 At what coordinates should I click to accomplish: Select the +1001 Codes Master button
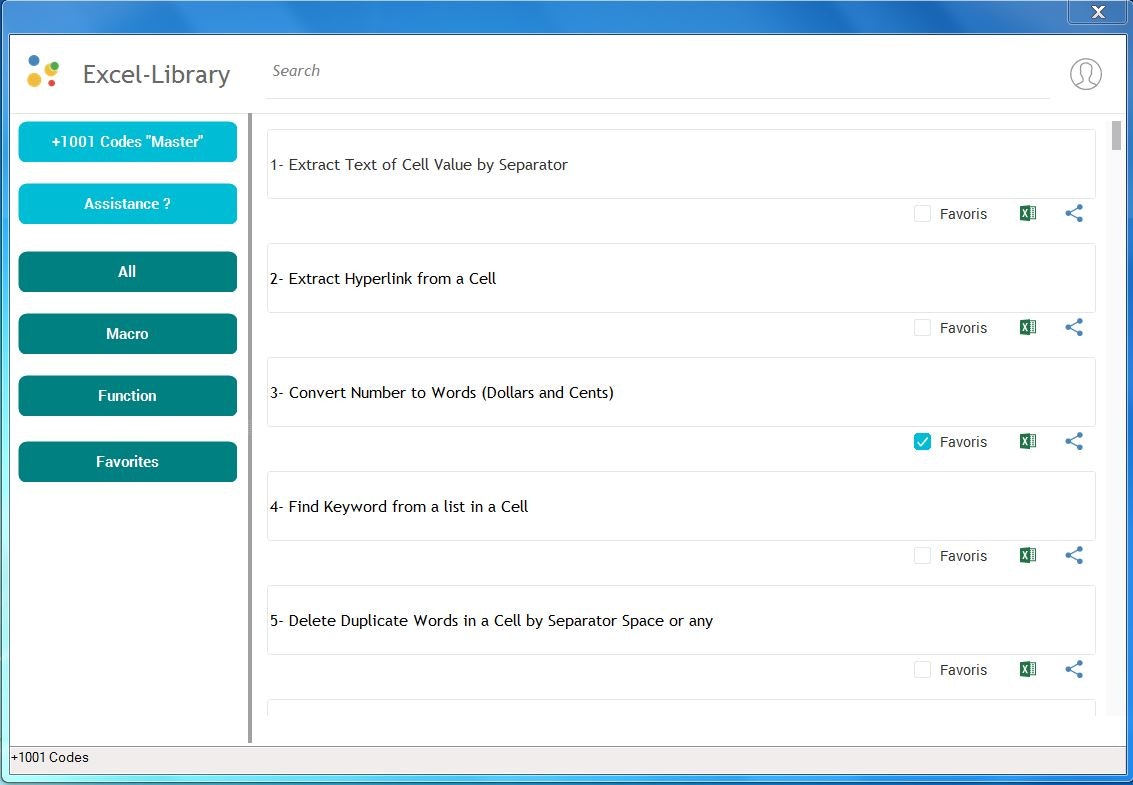tap(127, 141)
